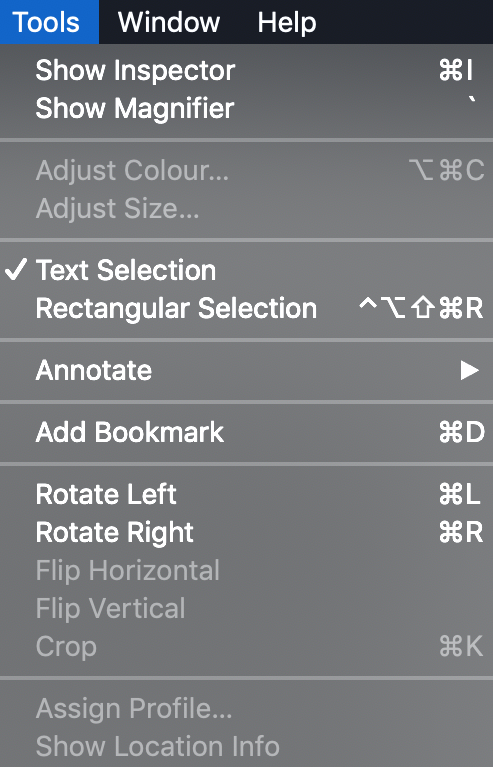The image size is (493, 767).
Task: Choose Show Inspector
Action: click(246, 70)
